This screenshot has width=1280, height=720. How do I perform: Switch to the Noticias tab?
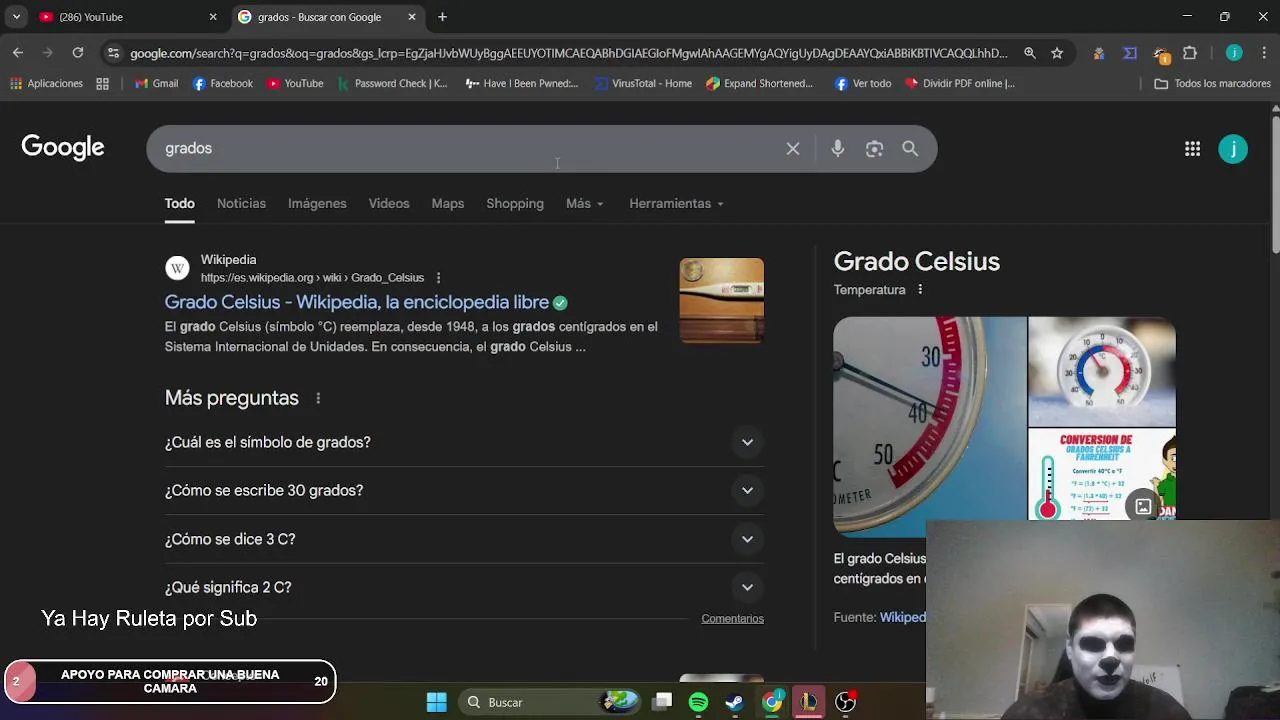(x=241, y=203)
